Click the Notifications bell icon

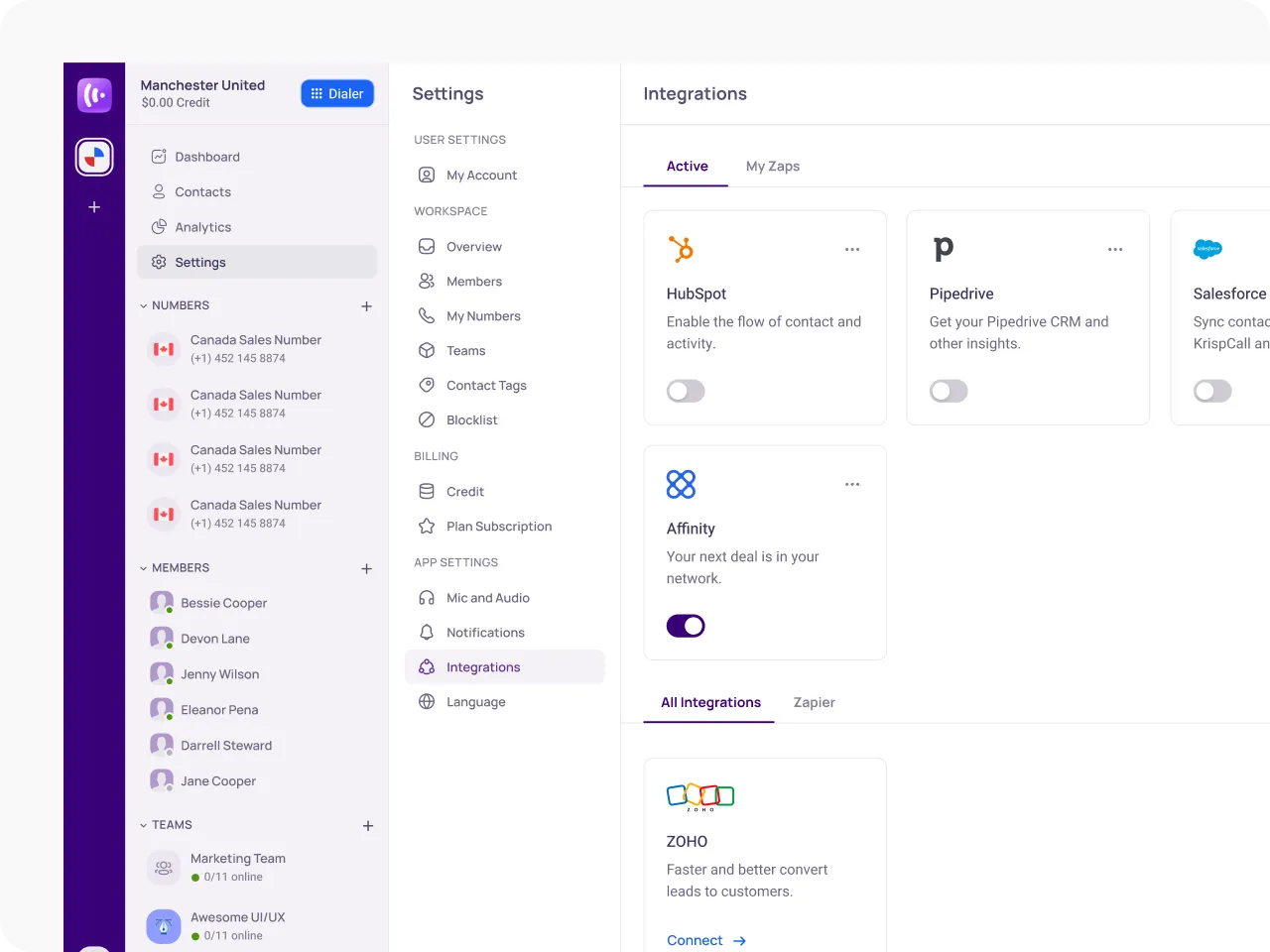point(427,633)
